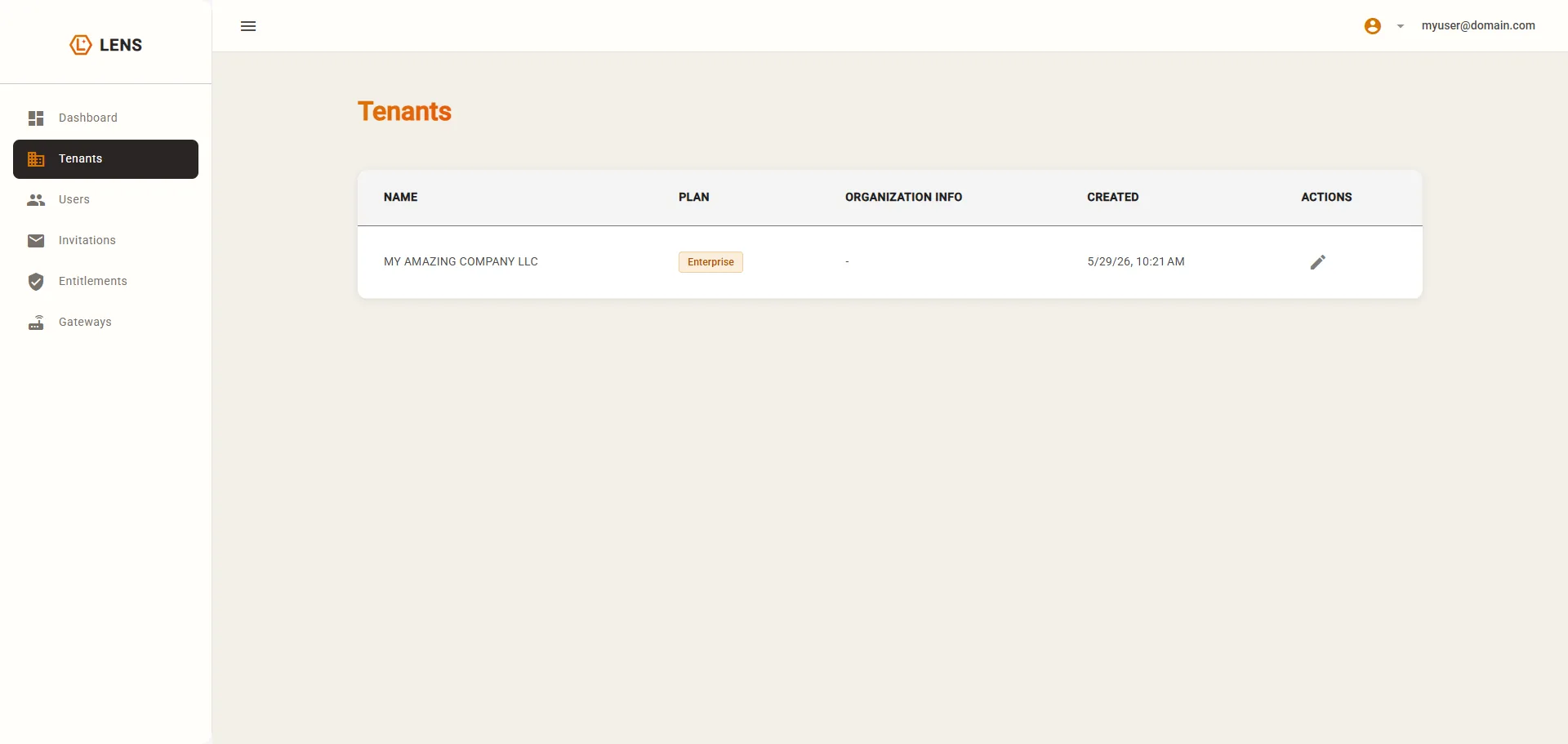Click the ORGANIZATION INFO column header
Image resolution: width=1568 pixels, height=744 pixels.
tap(903, 197)
